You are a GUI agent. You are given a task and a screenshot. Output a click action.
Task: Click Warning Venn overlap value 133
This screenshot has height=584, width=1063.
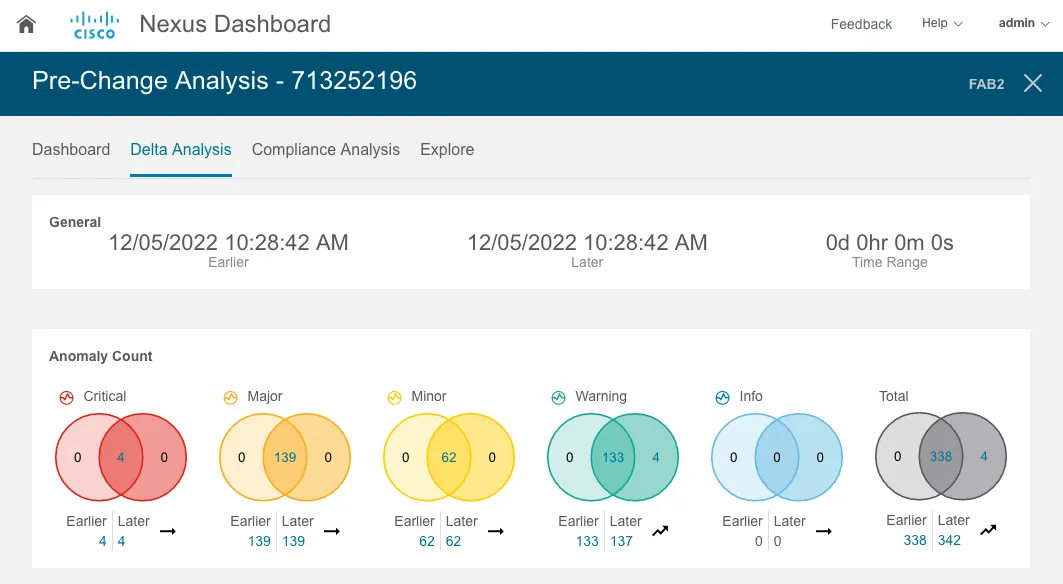(613, 457)
